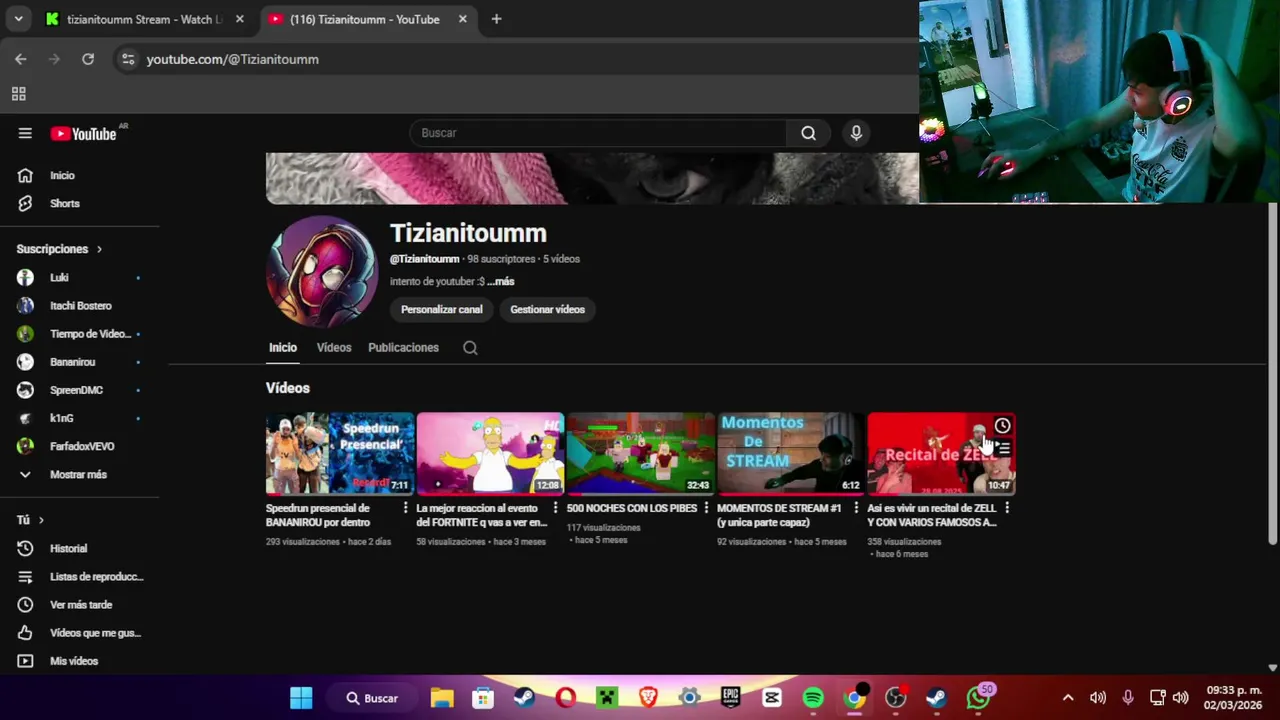
Task: Open the browser apps grid shortcut
Action: 18,94
